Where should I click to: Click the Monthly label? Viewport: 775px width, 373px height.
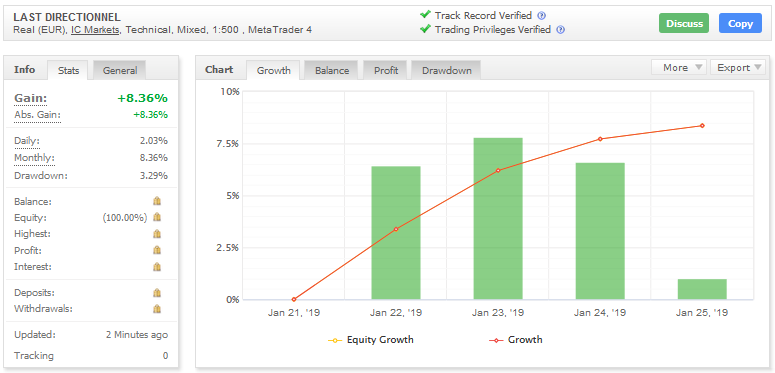click(x=34, y=158)
